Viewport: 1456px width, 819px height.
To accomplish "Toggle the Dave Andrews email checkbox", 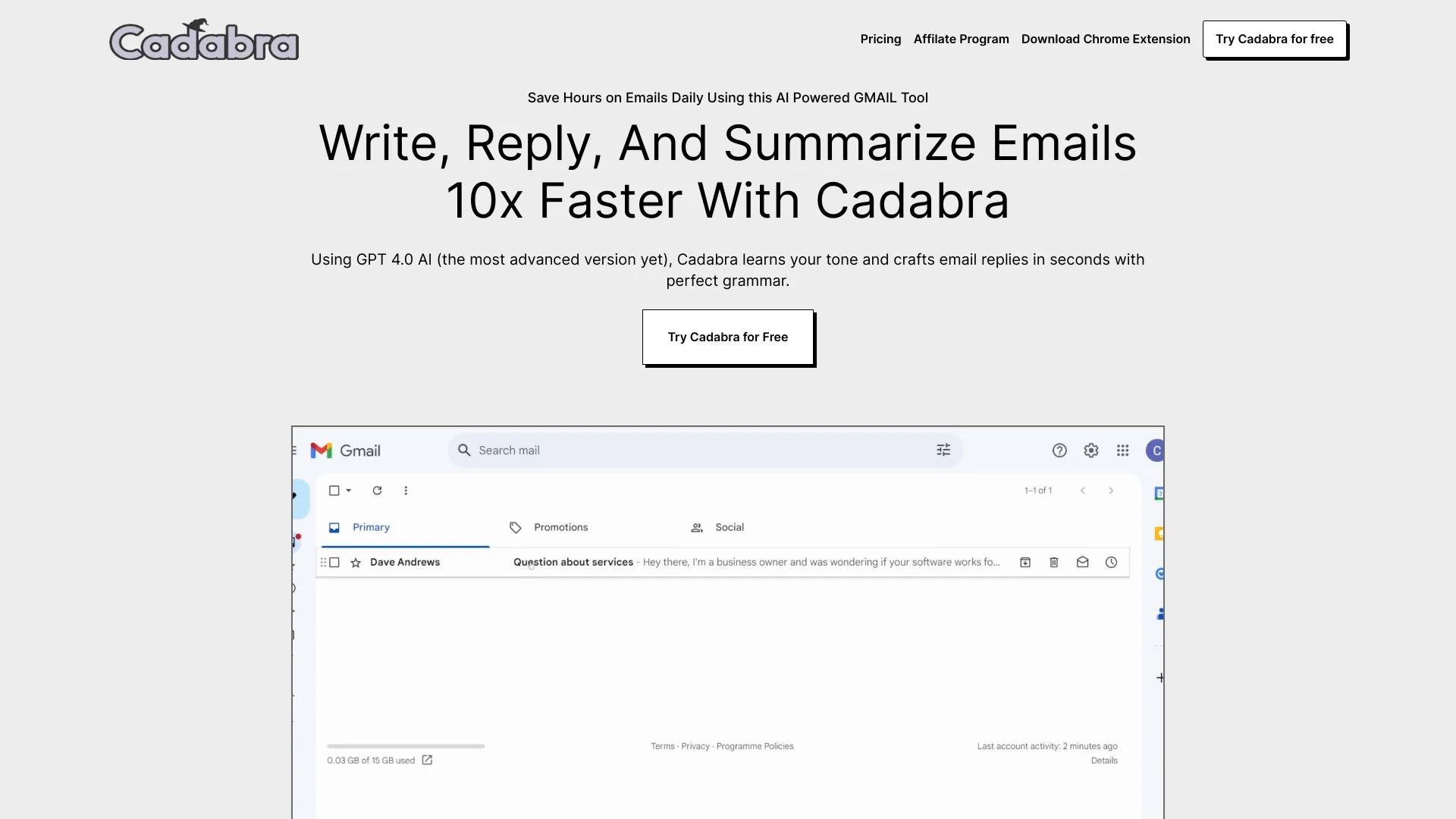I will coord(334,562).
